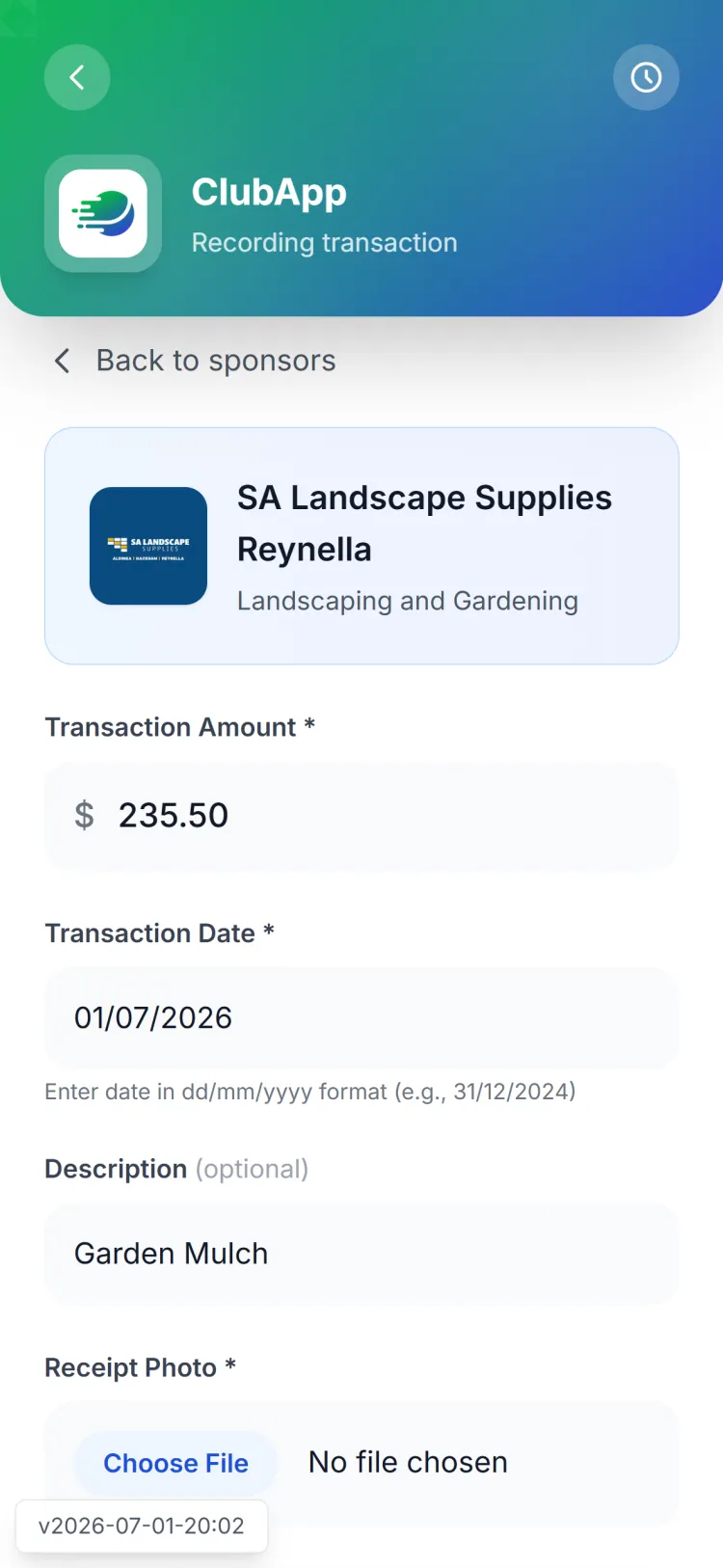Click the Landscaping and Gardening category text

pyautogui.click(x=408, y=601)
